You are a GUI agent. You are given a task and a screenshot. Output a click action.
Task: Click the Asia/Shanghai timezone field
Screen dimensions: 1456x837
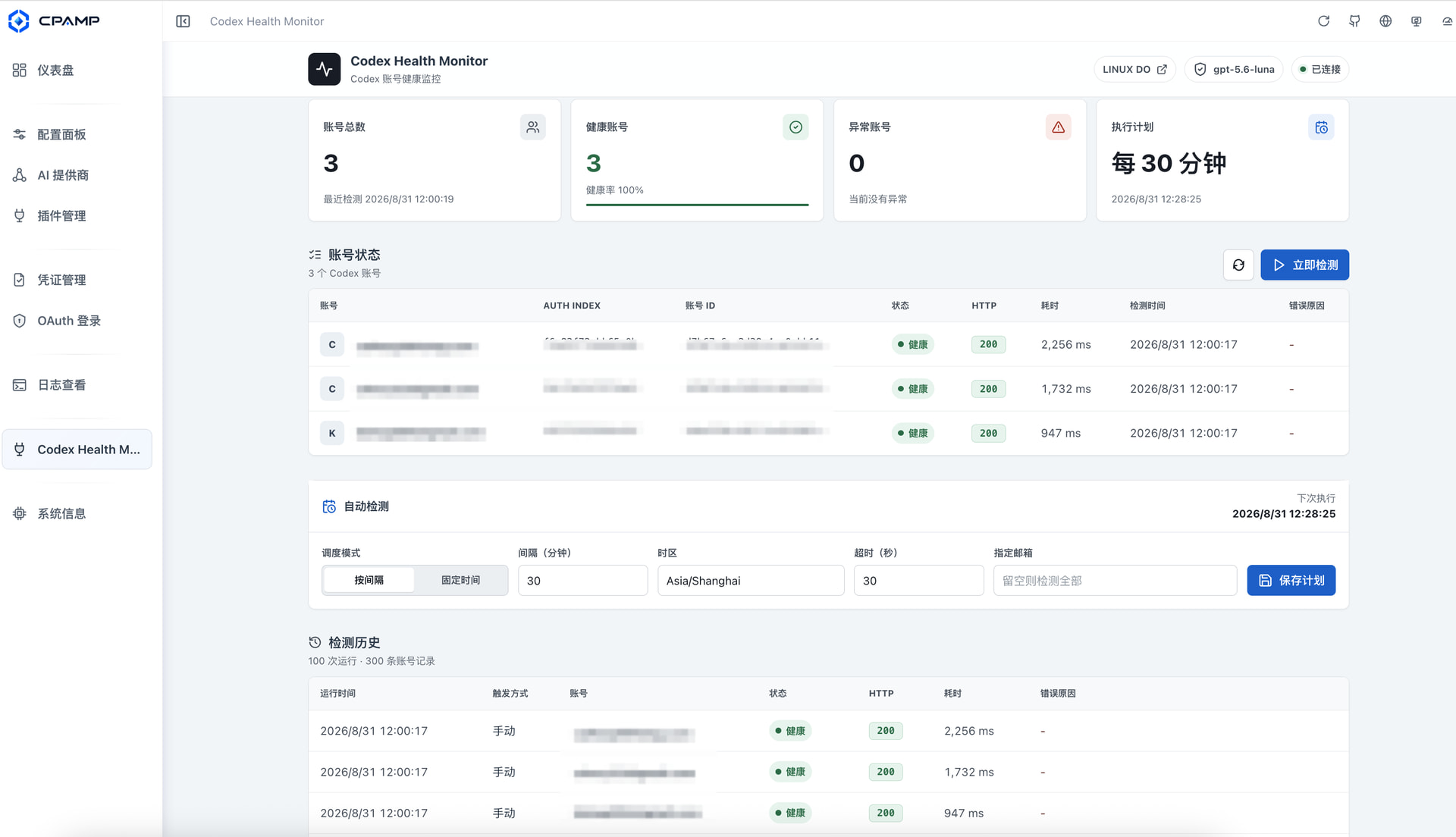750,580
